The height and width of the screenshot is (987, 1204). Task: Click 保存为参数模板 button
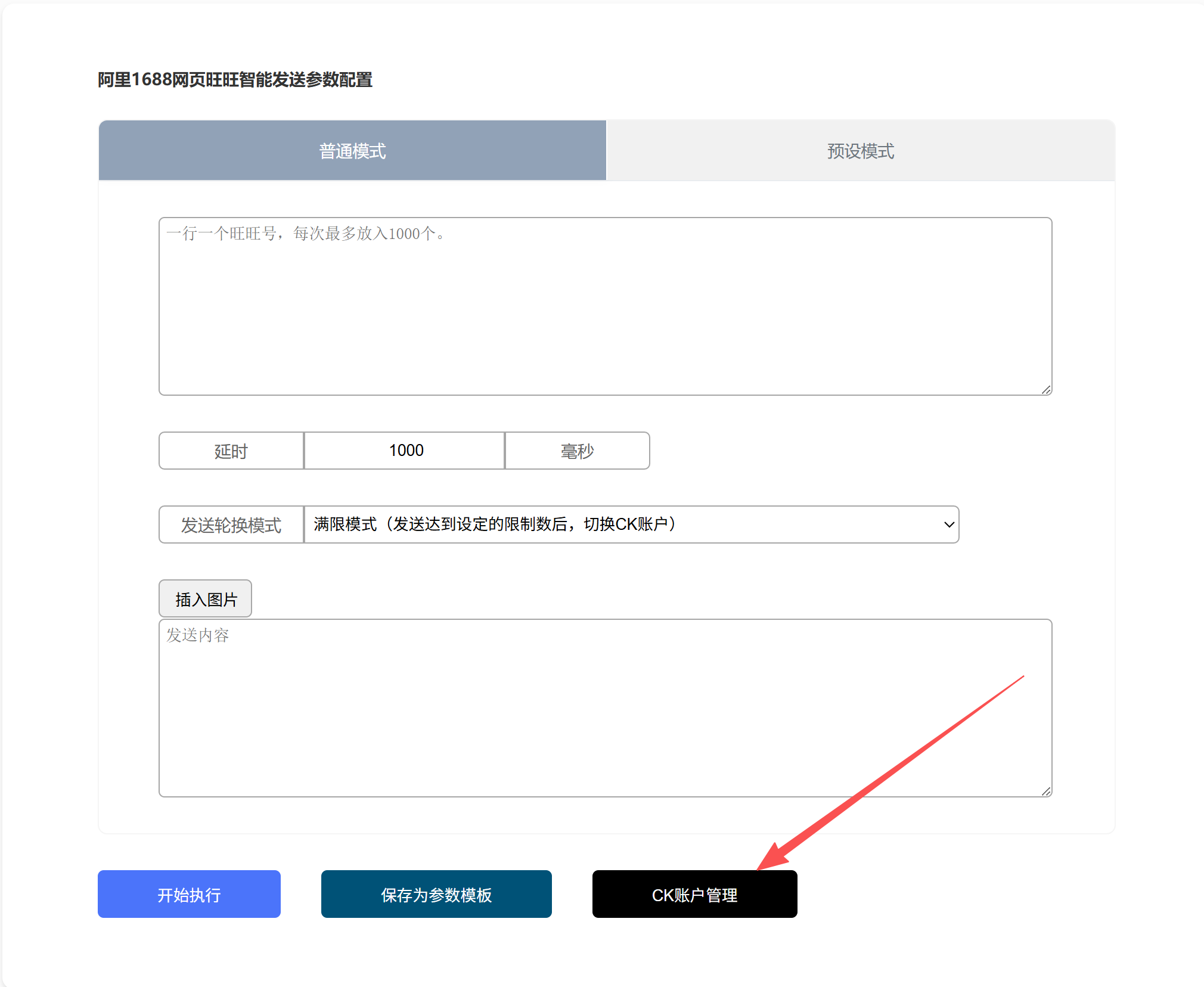pos(436,894)
